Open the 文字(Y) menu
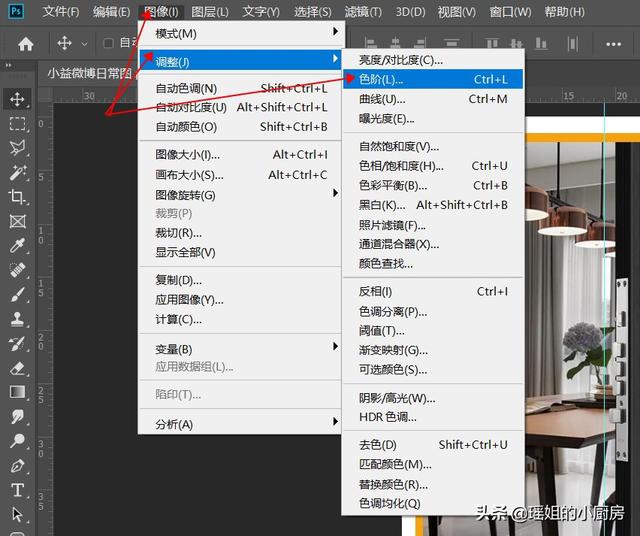Image resolution: width=640 pixels, height=536 pixels. (261, 11)
